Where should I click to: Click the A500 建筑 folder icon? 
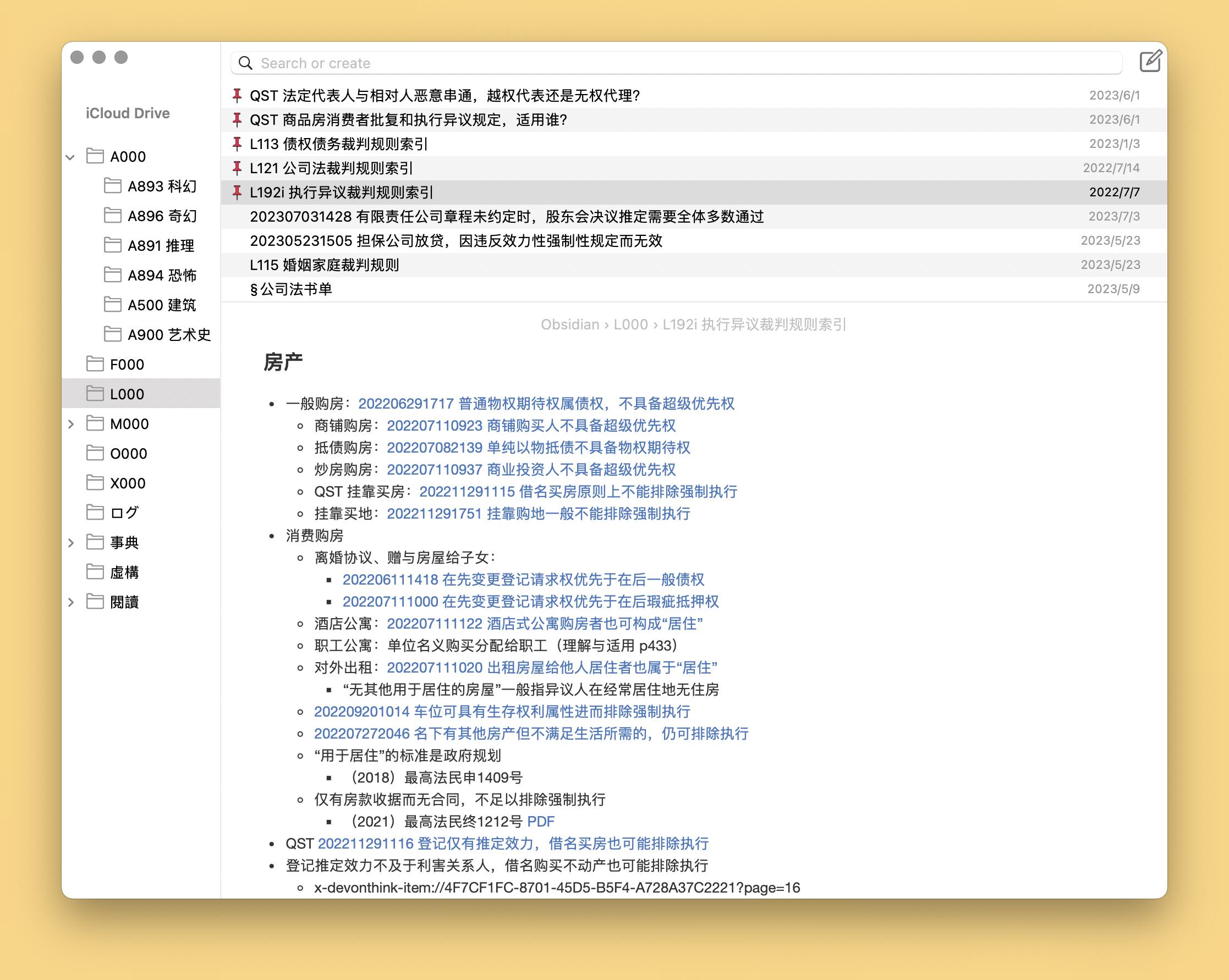[x=112, y=304]
